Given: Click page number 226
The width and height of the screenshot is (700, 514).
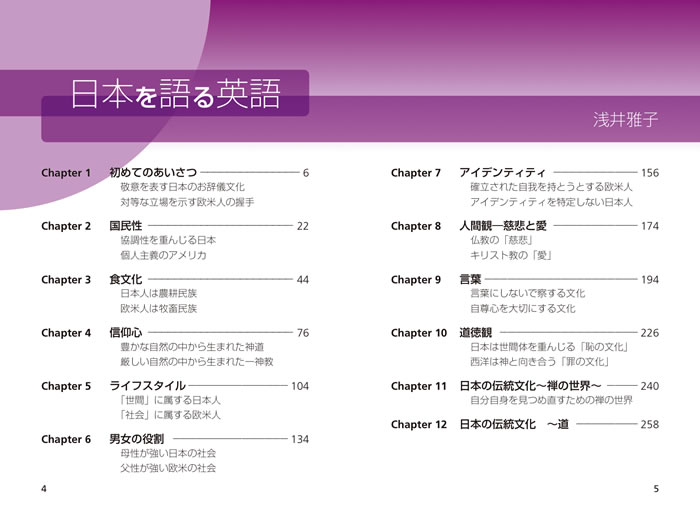Looking at the screenshot, I should coord(650,333).
